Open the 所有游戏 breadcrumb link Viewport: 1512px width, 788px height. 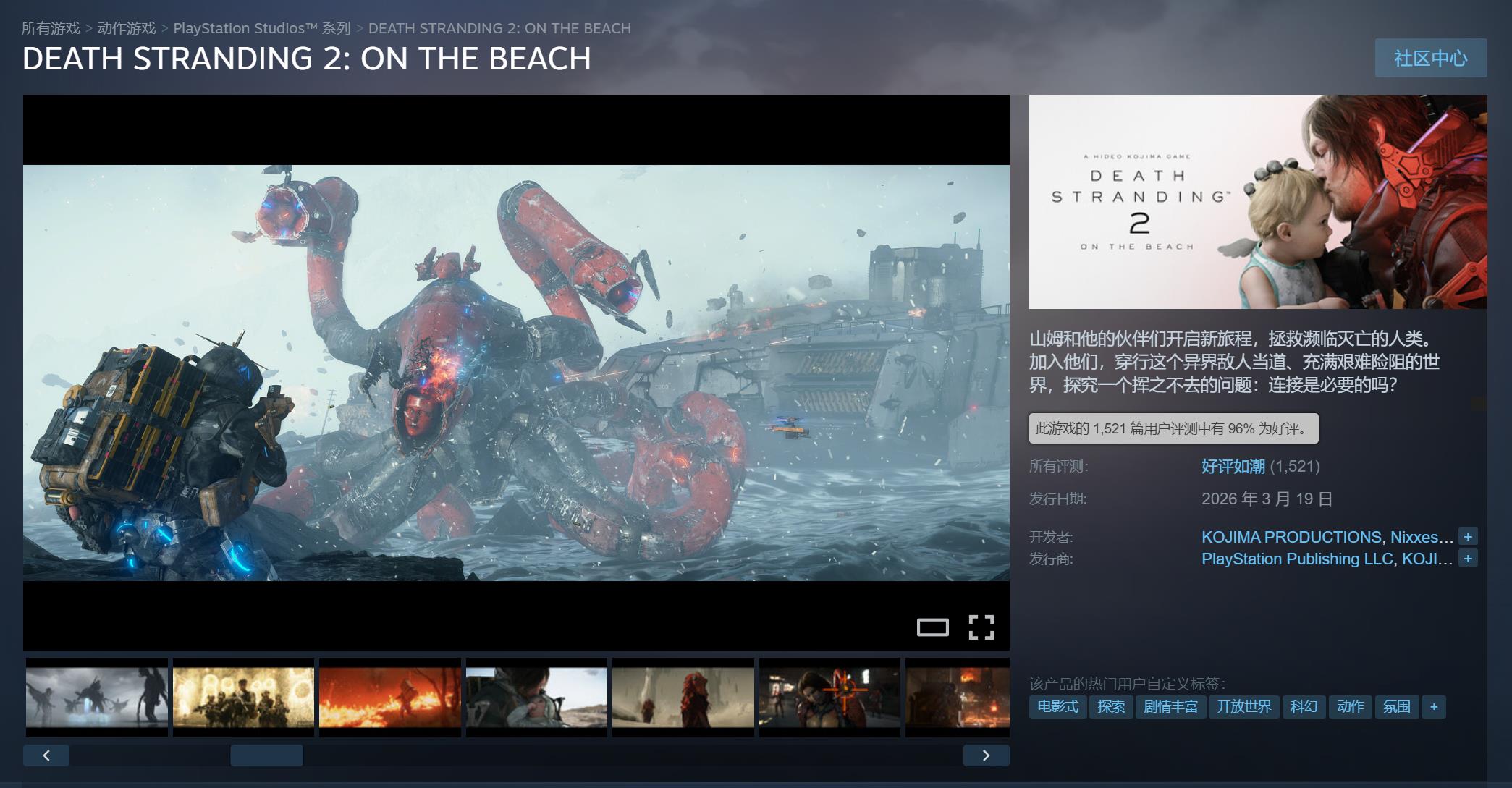coord(51,28)
